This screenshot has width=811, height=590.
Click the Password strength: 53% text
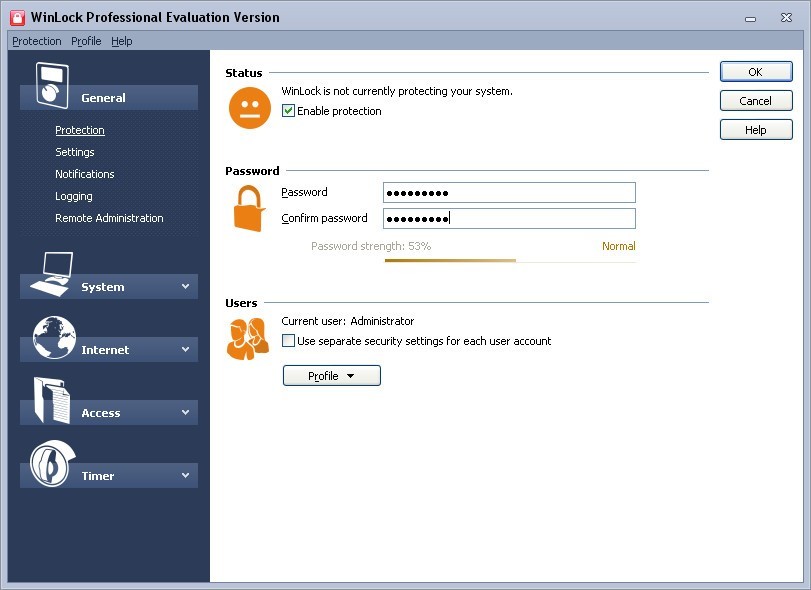[371, 246]
